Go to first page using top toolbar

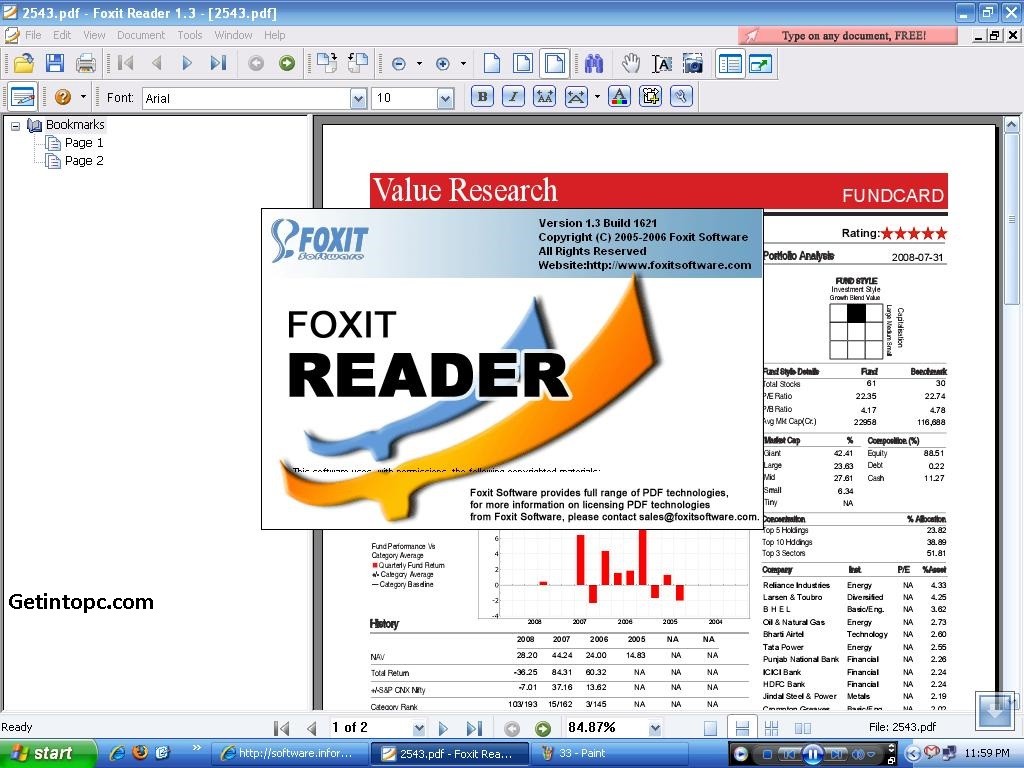[125, 63]
